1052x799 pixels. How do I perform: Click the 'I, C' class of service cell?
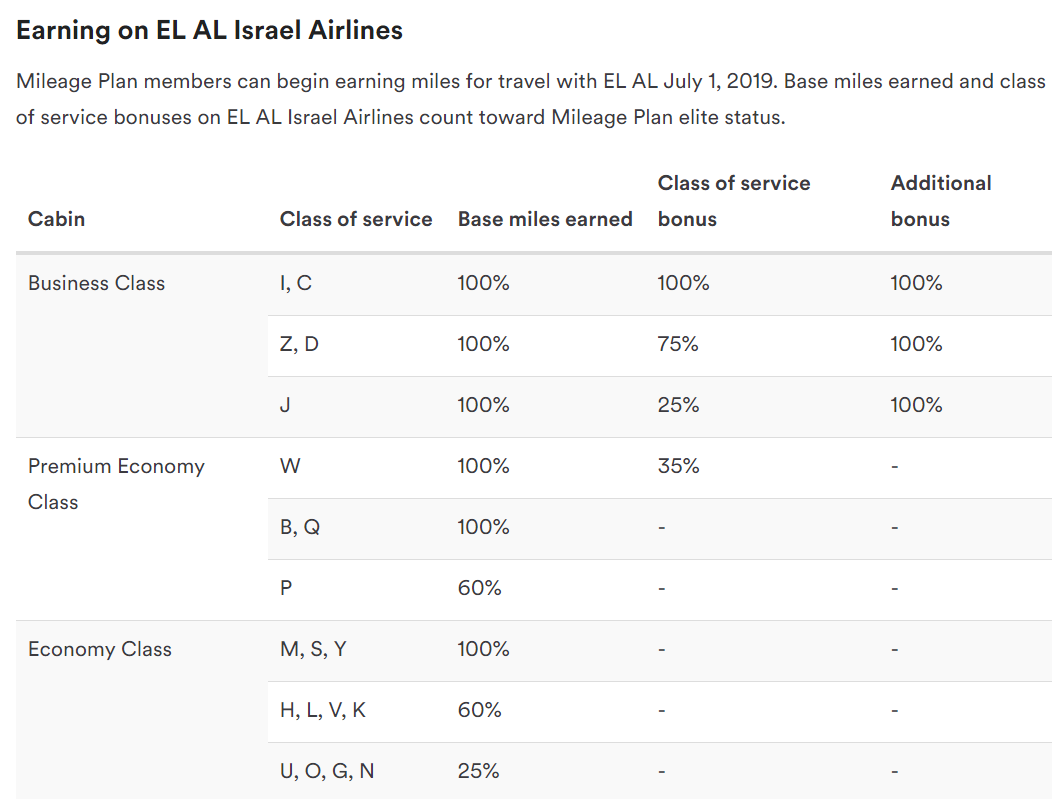296,283
